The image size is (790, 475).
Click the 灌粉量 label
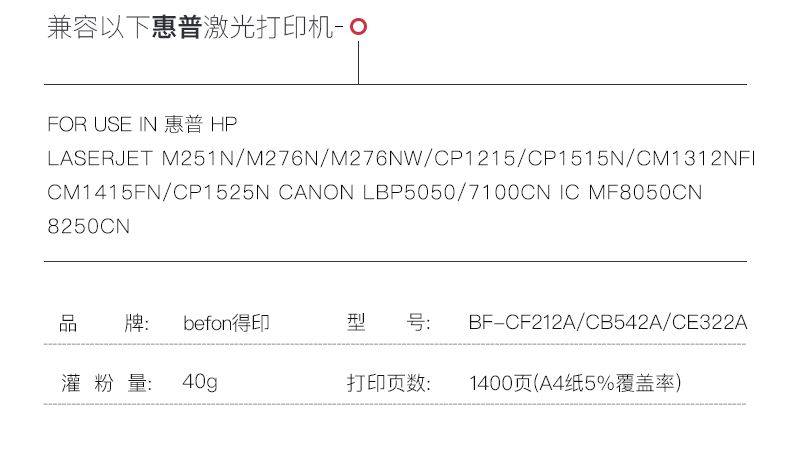point(104,383)
